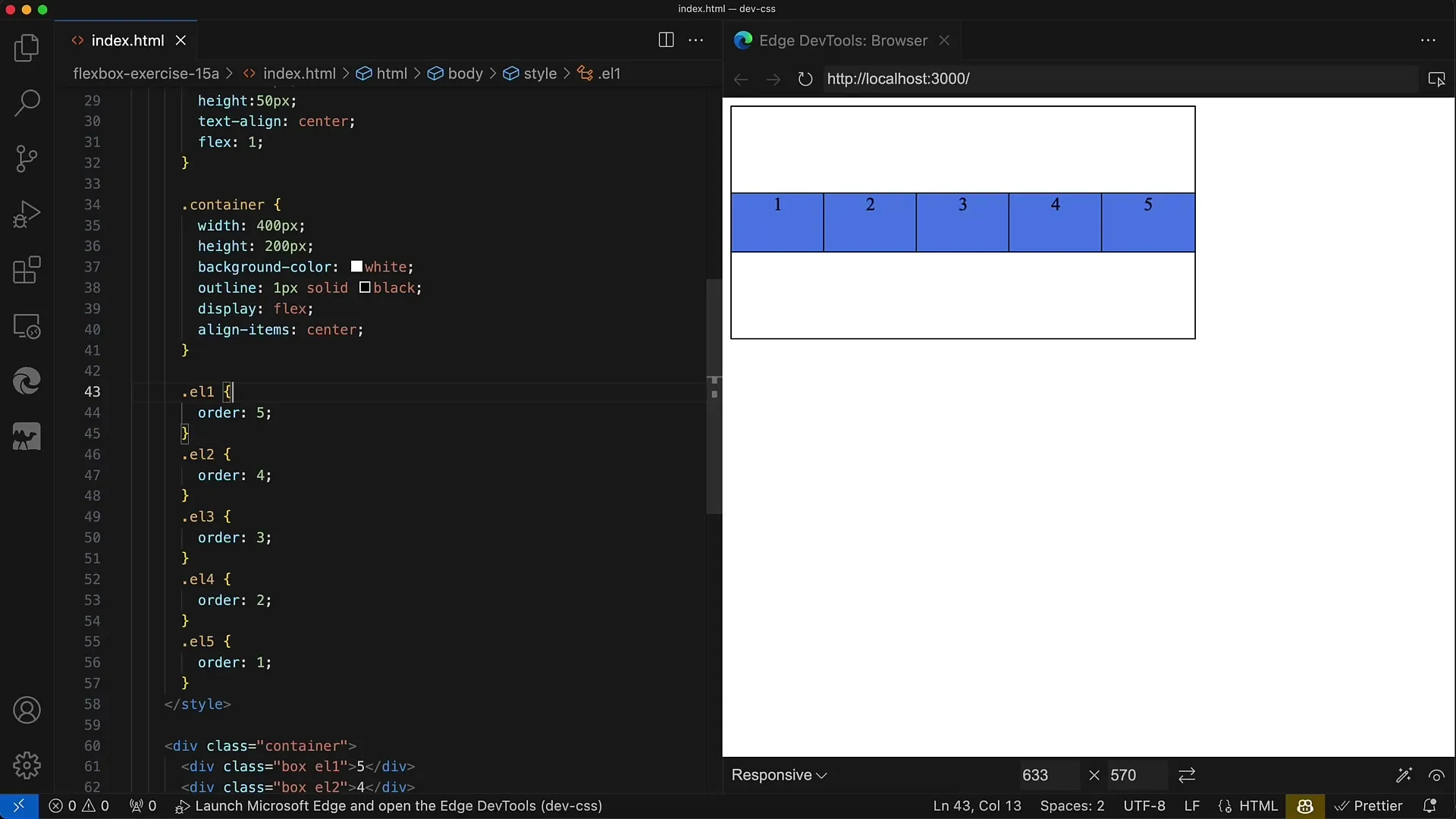Switch to the index.html editor tab

point(127,40)
